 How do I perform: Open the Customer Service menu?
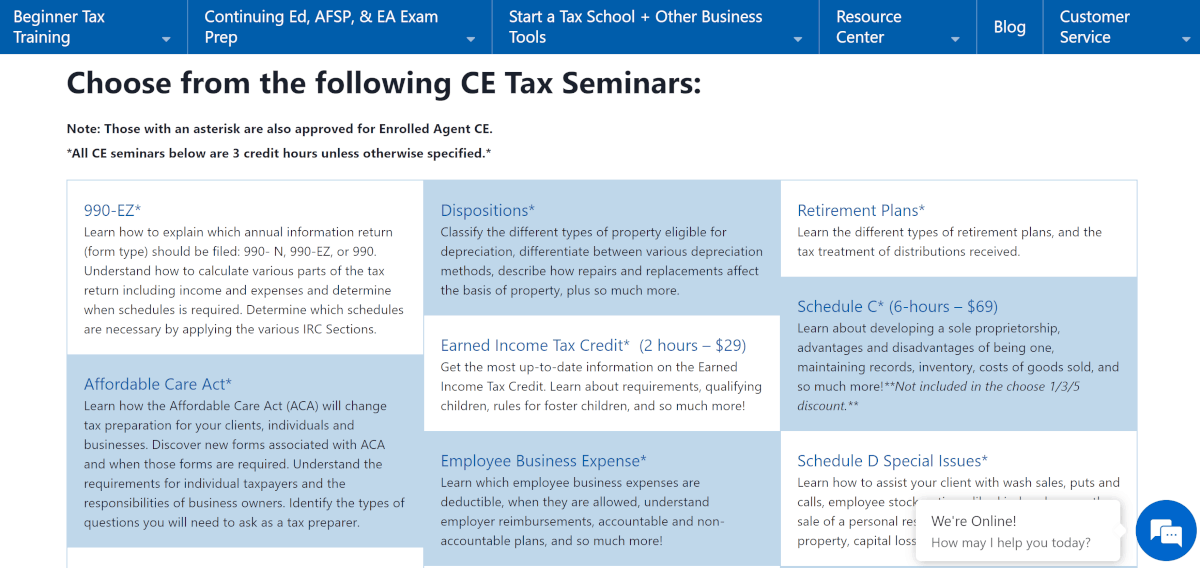[x=1094, y=27]
